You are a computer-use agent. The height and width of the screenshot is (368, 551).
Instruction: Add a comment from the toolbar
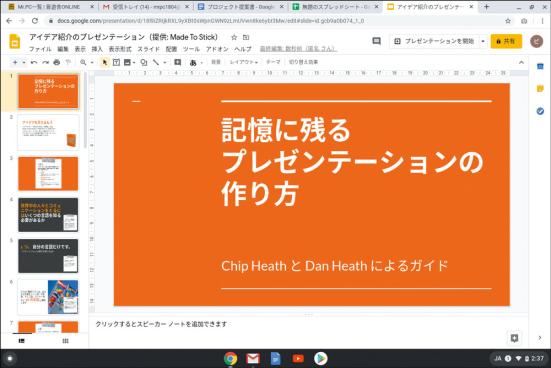(x=177, y=63)
